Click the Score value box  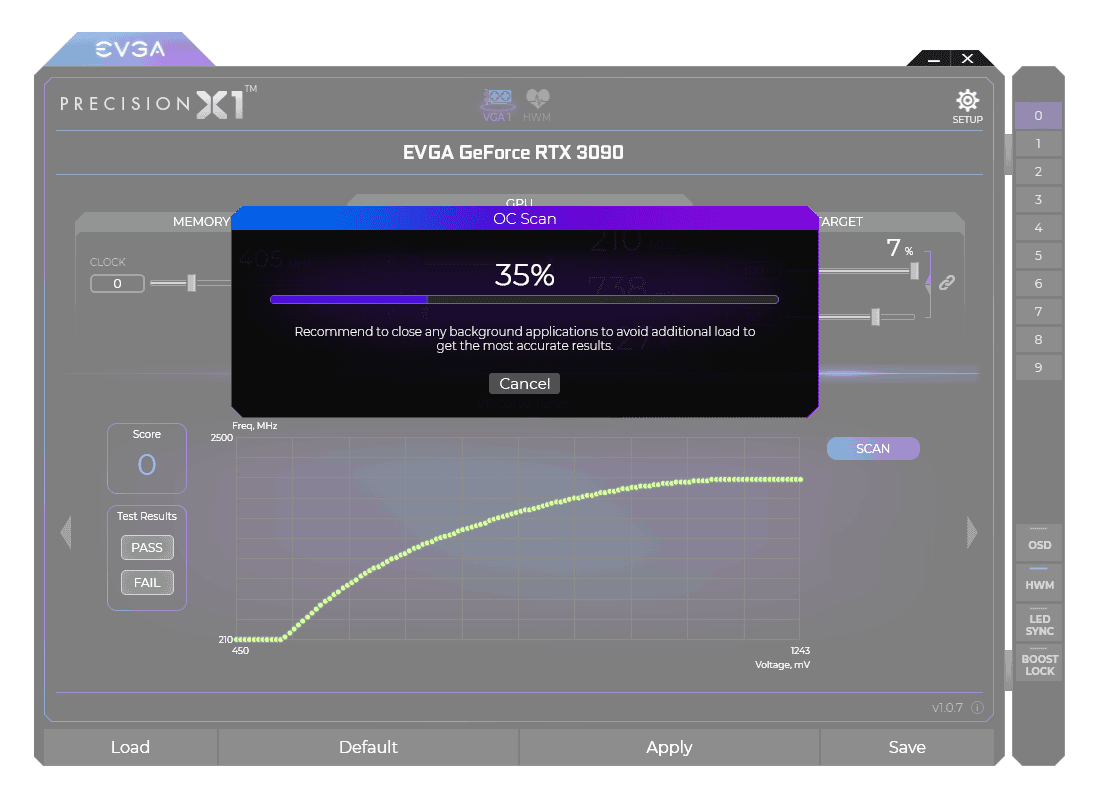[x=147, y=458]
